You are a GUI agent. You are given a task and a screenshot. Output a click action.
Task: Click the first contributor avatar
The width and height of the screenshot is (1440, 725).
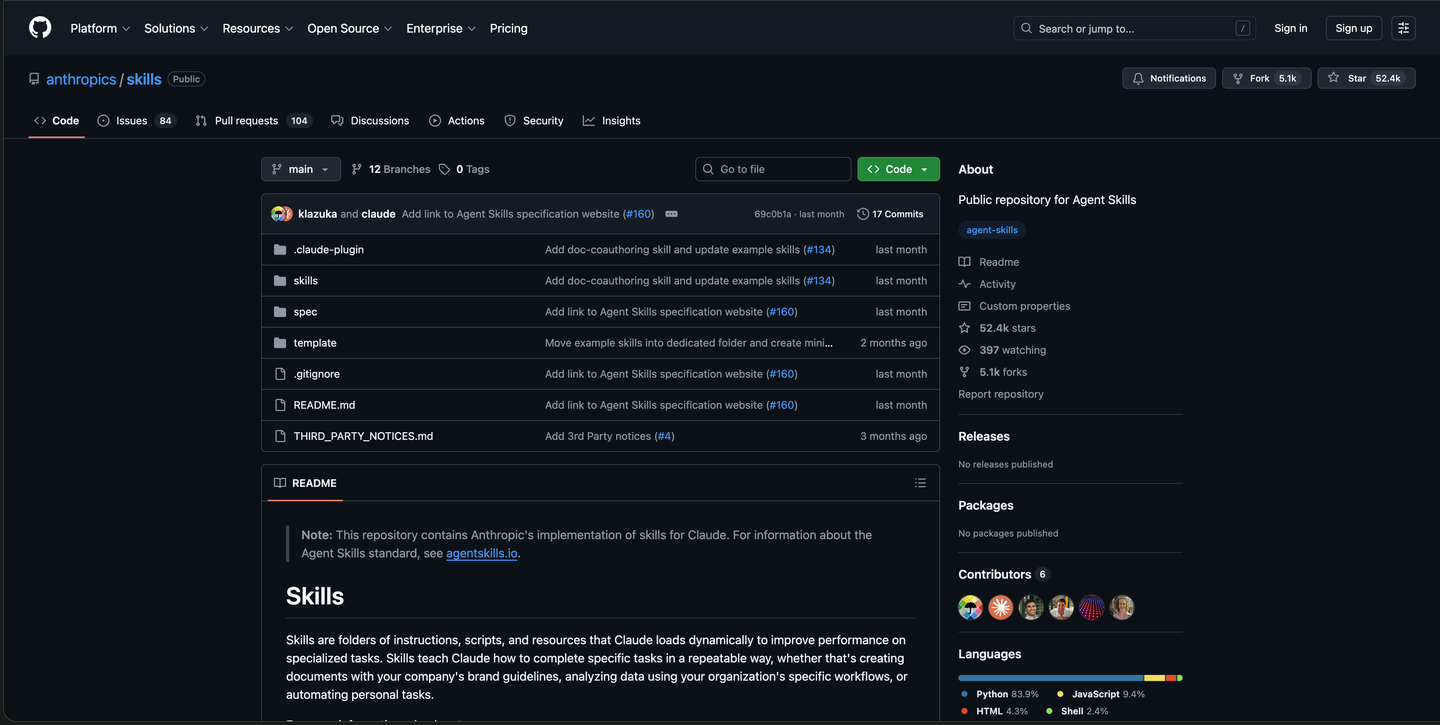coord(970,607)
